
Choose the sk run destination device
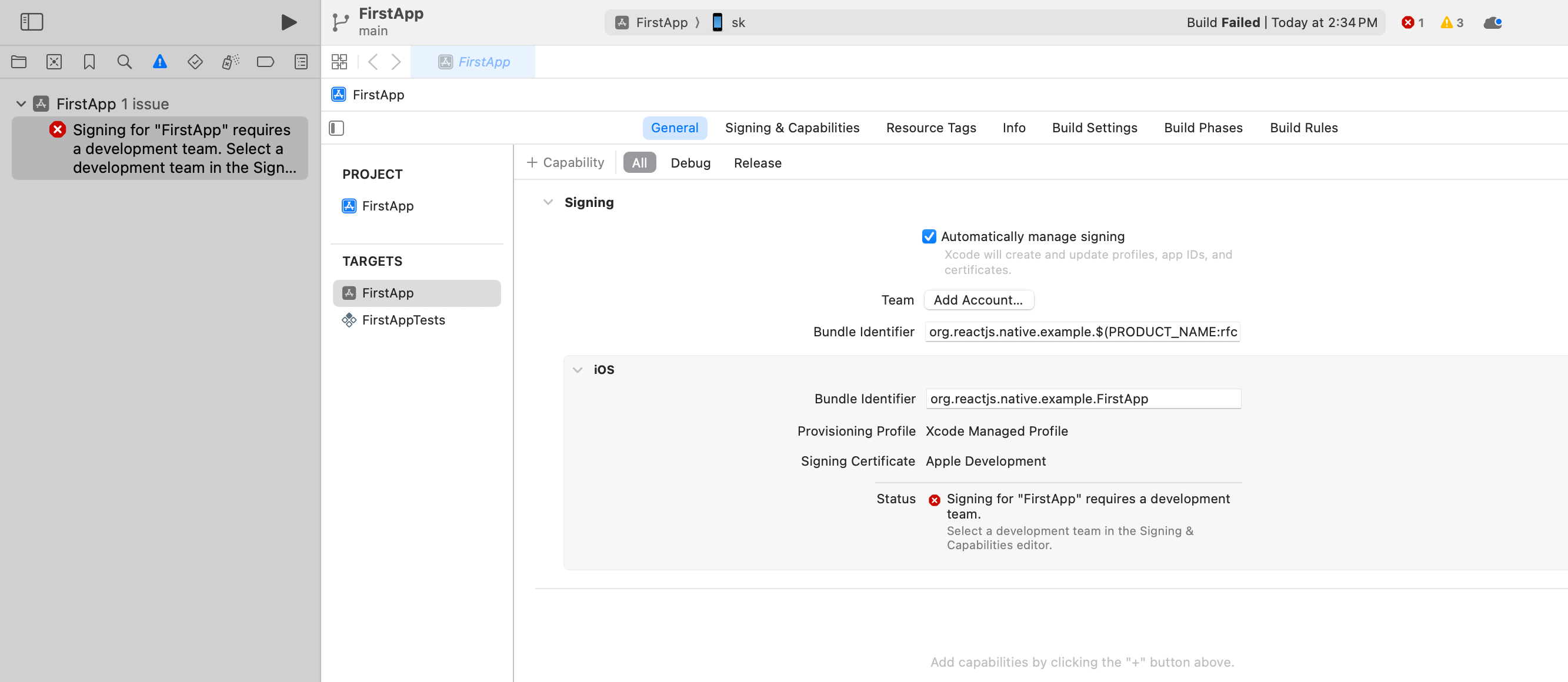click(x=729, y=22)
